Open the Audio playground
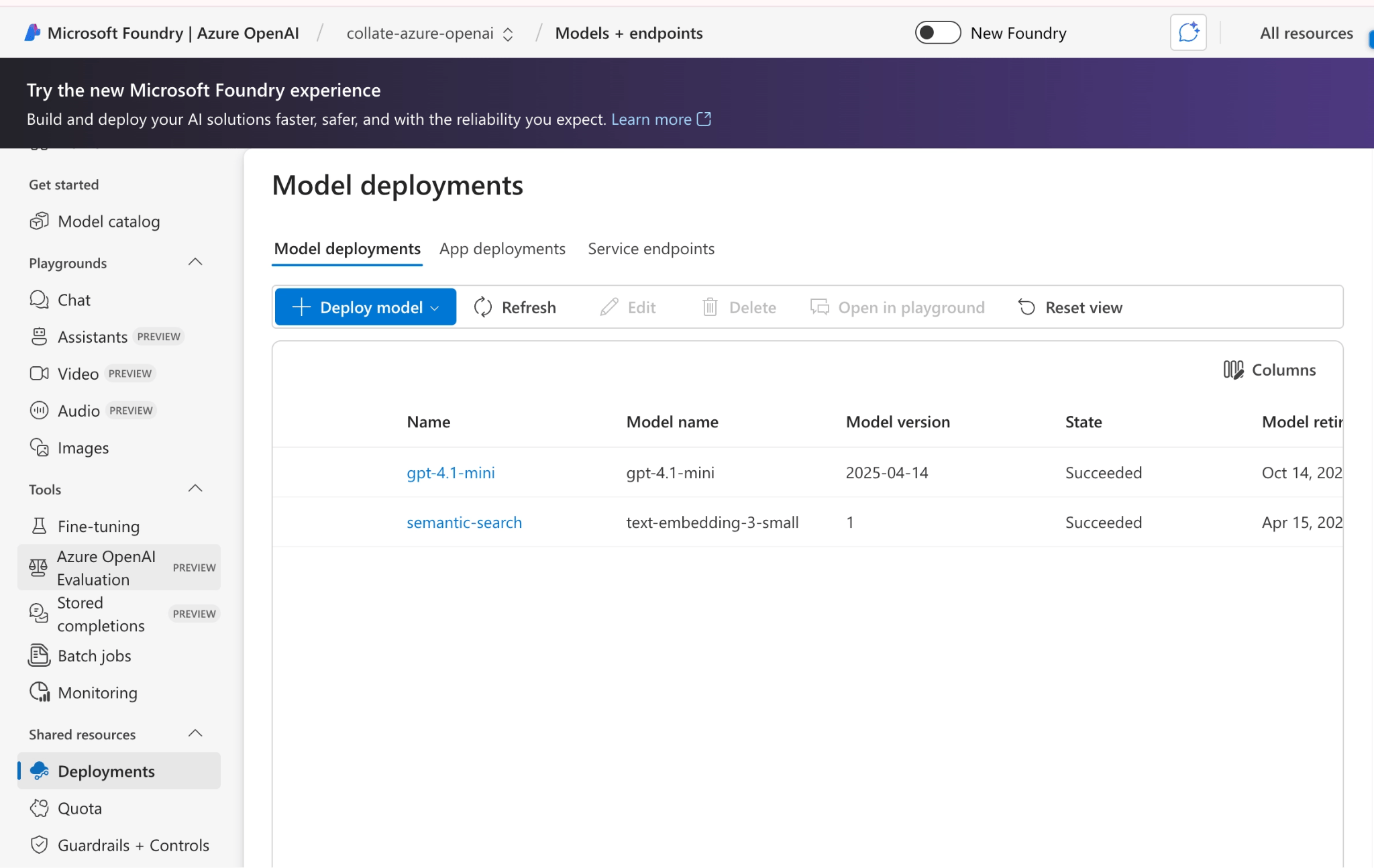This screenshot has width=1374, height=868. pos(92,411)
